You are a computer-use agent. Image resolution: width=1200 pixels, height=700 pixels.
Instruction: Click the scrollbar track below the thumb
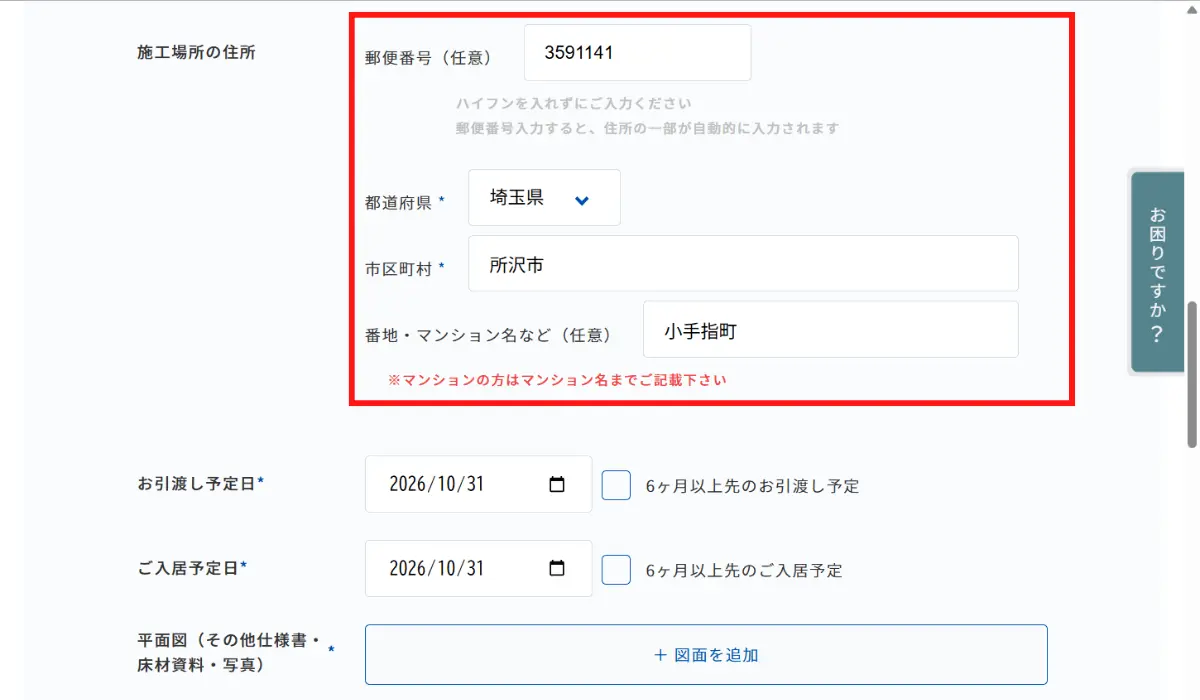tap(1192, 570)
